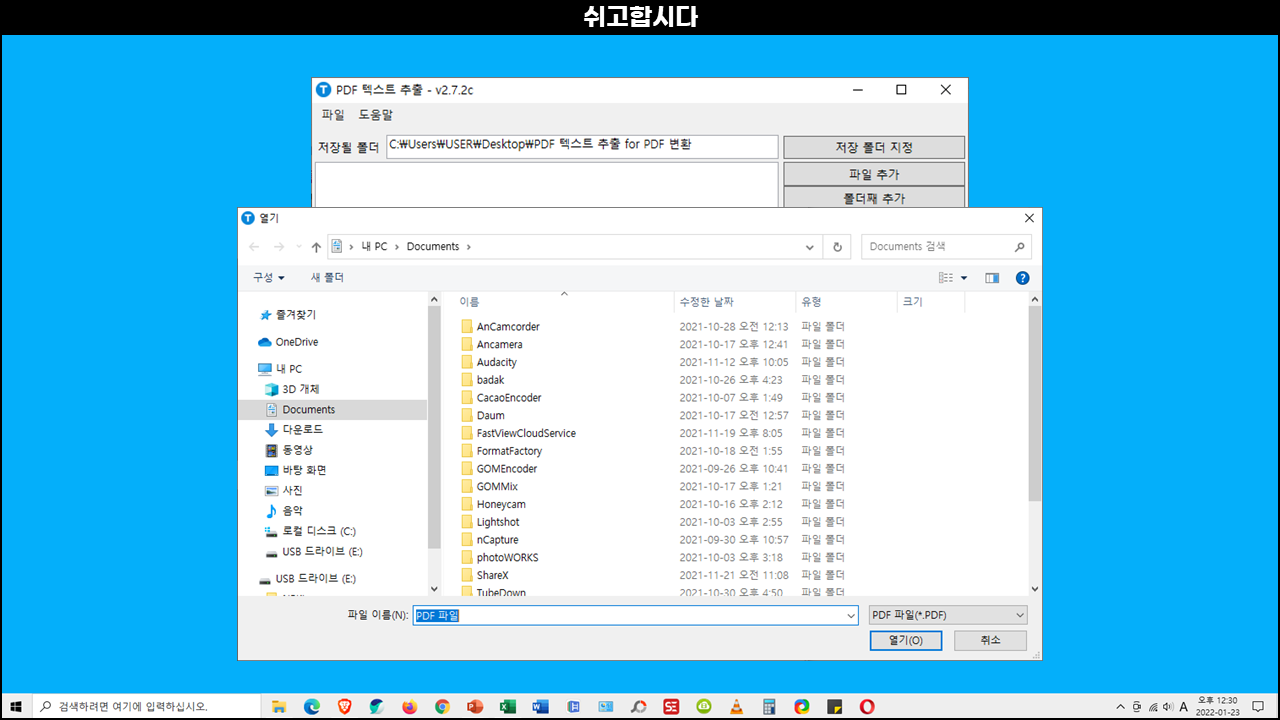Open Google Chrome from the taskbar
This screenshot has height=720, width=1280.
pos(442,706)
